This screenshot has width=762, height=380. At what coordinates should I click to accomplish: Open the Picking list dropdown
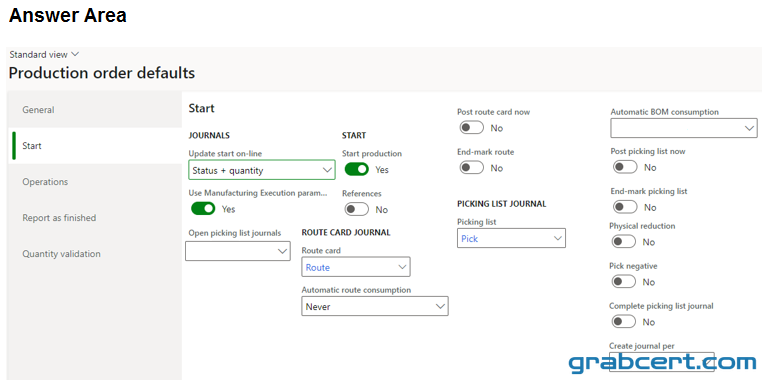point(511,238)
